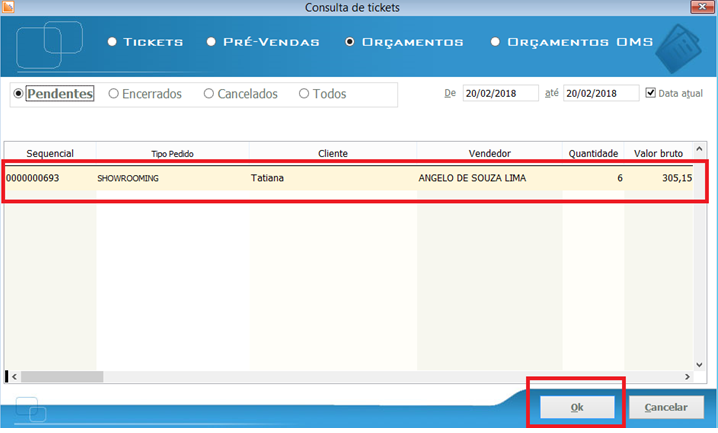Select the 305,15 gross value cell
The width and height of the screenshot is (718, 433).
pos(658,178)
